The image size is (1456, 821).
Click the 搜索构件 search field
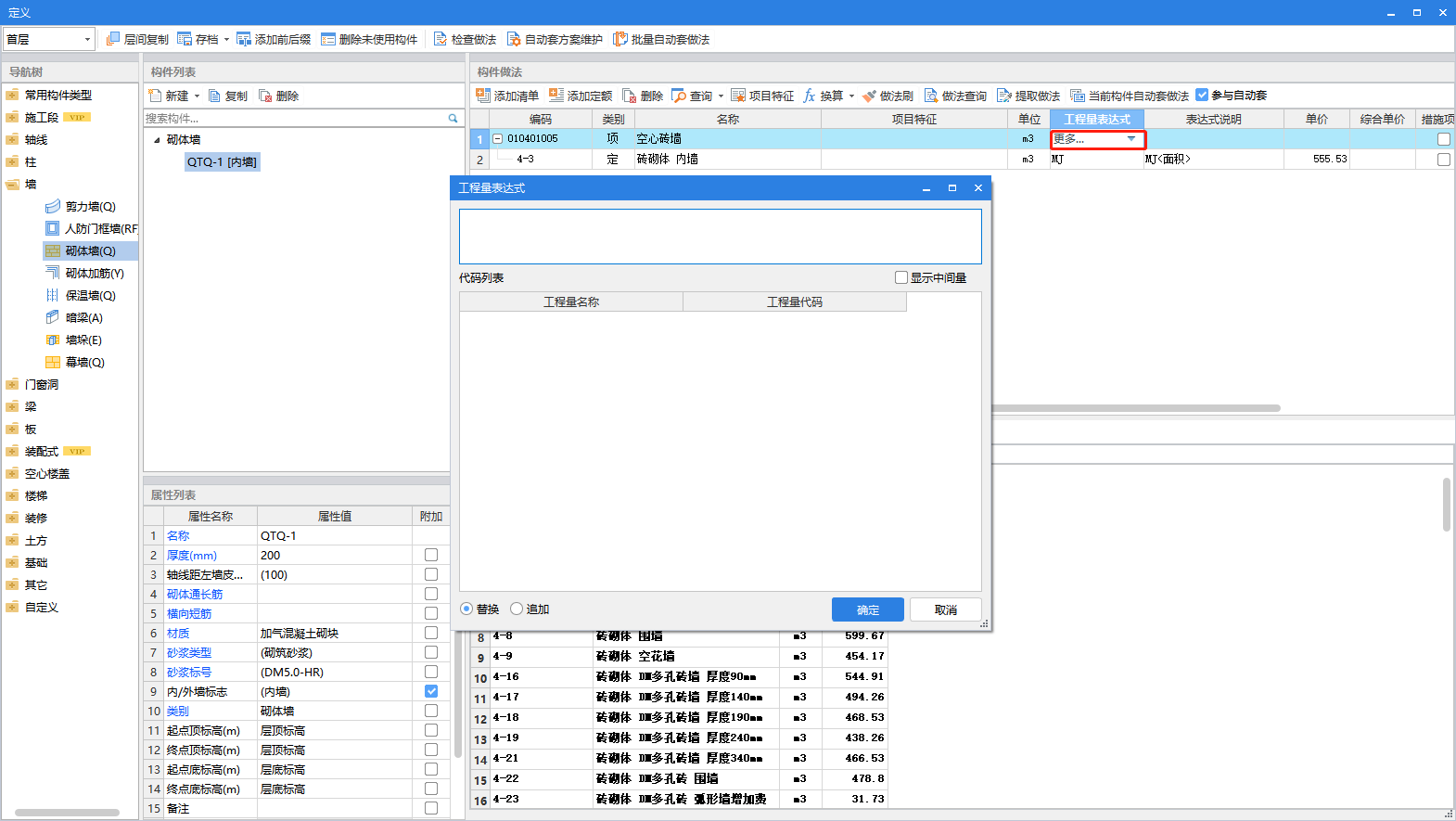point(295,118)
